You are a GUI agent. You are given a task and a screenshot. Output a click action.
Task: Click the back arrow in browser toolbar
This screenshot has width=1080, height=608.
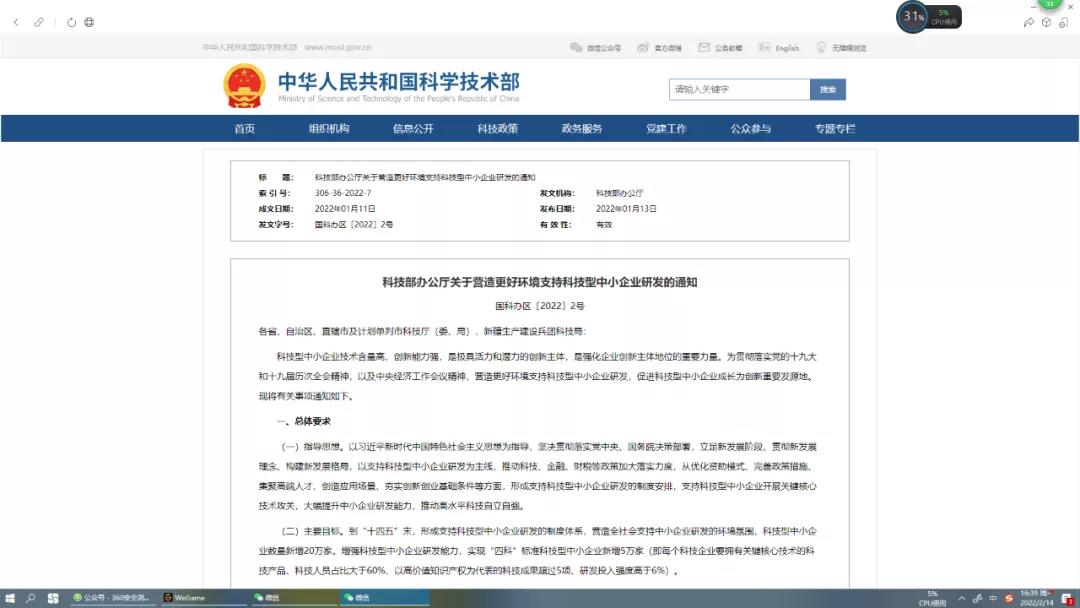click(x=16, y=22)
